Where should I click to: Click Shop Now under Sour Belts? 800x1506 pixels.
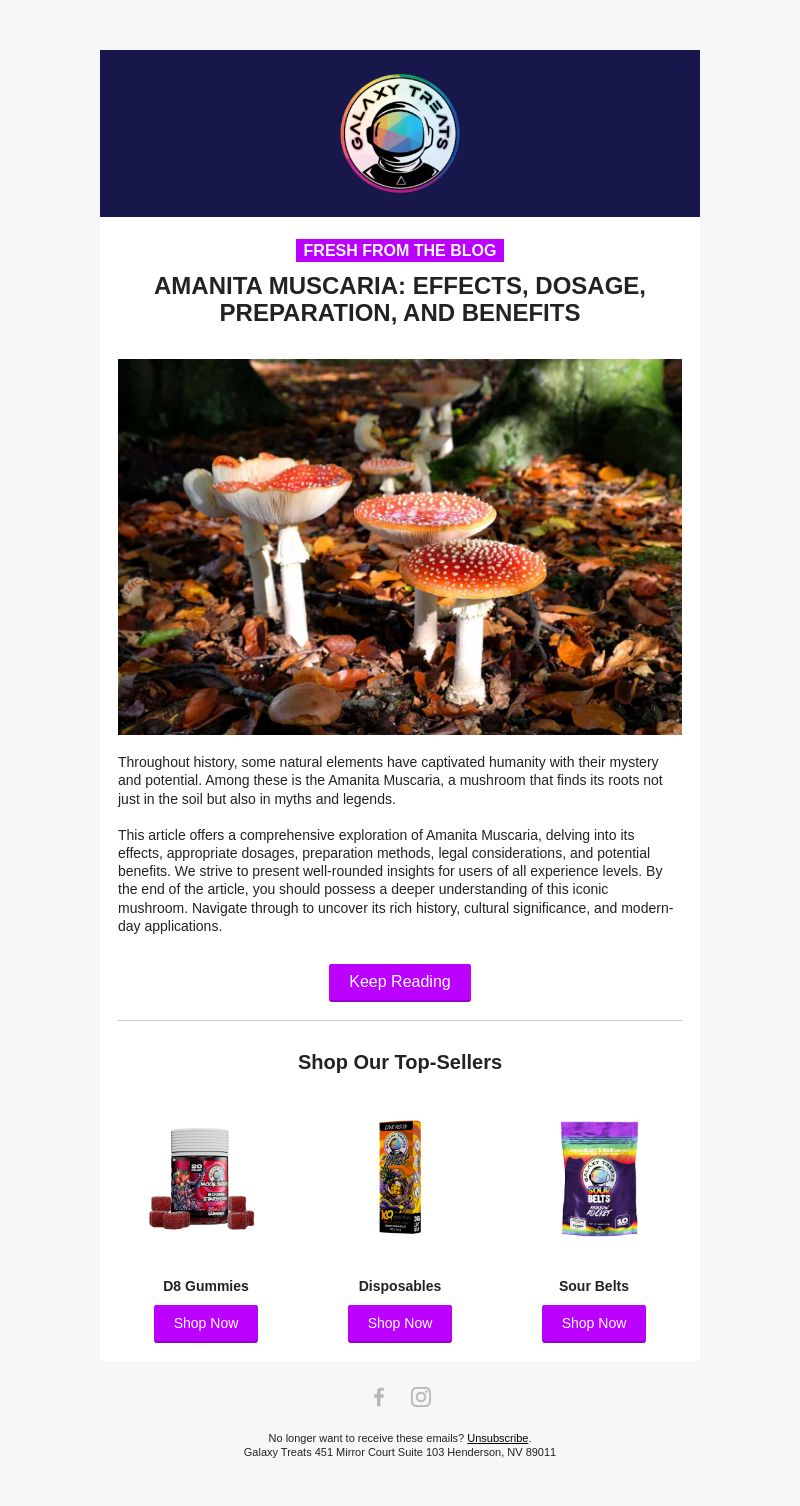[x=594, y=1323]
